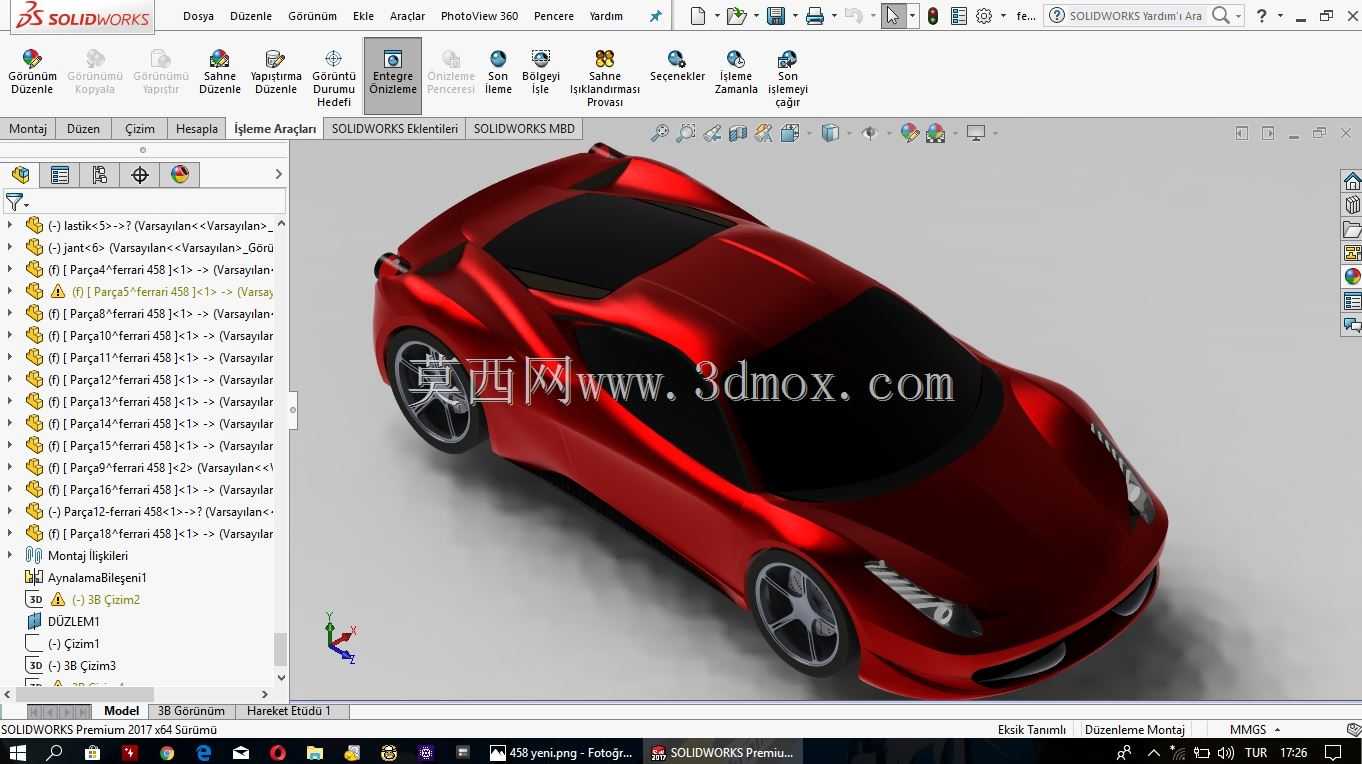Expand the manager pane tab arrow
1362x764 pixels.
(279, 175)
